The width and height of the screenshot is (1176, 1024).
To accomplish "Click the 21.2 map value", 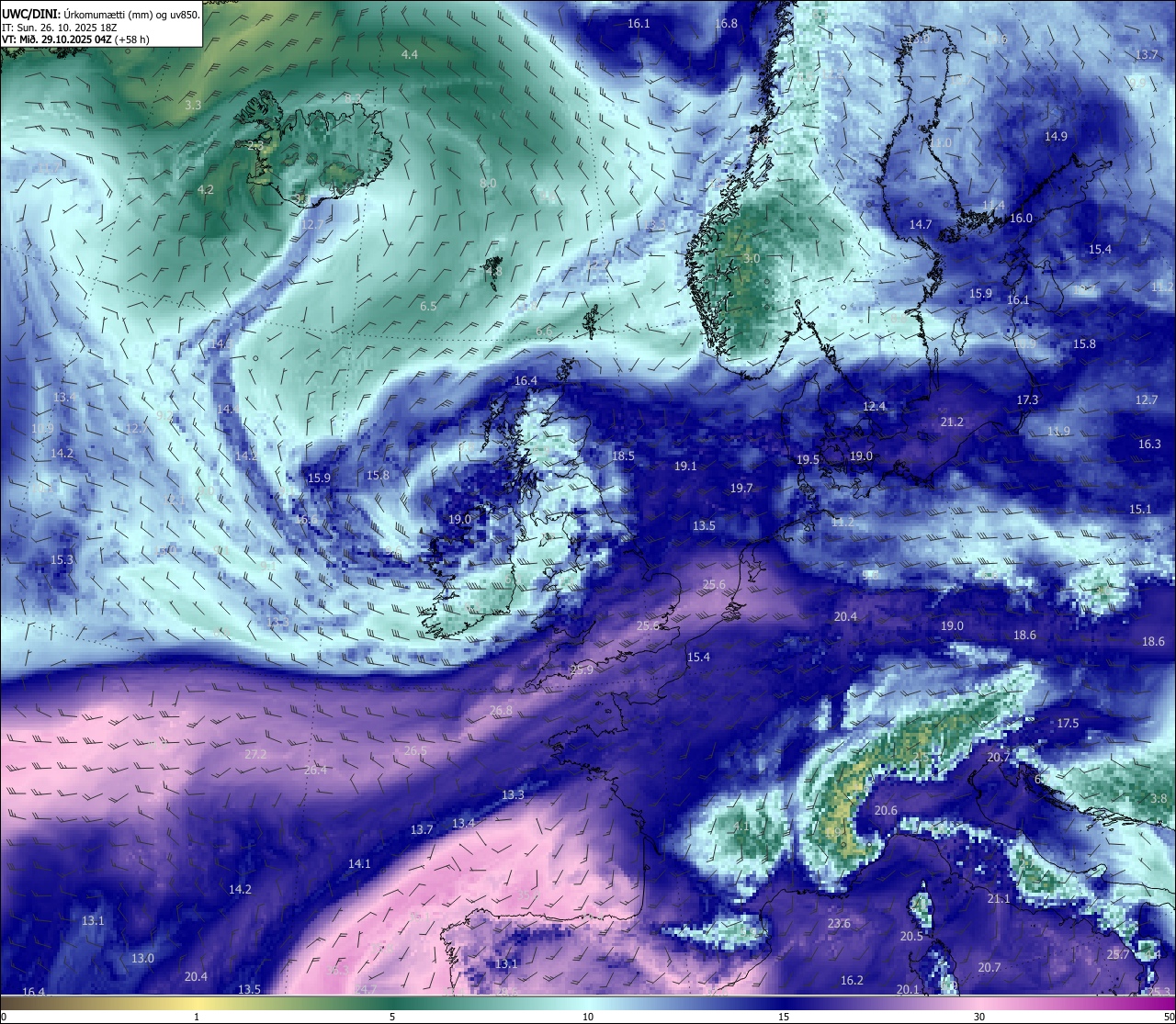I will coord(952,422).
